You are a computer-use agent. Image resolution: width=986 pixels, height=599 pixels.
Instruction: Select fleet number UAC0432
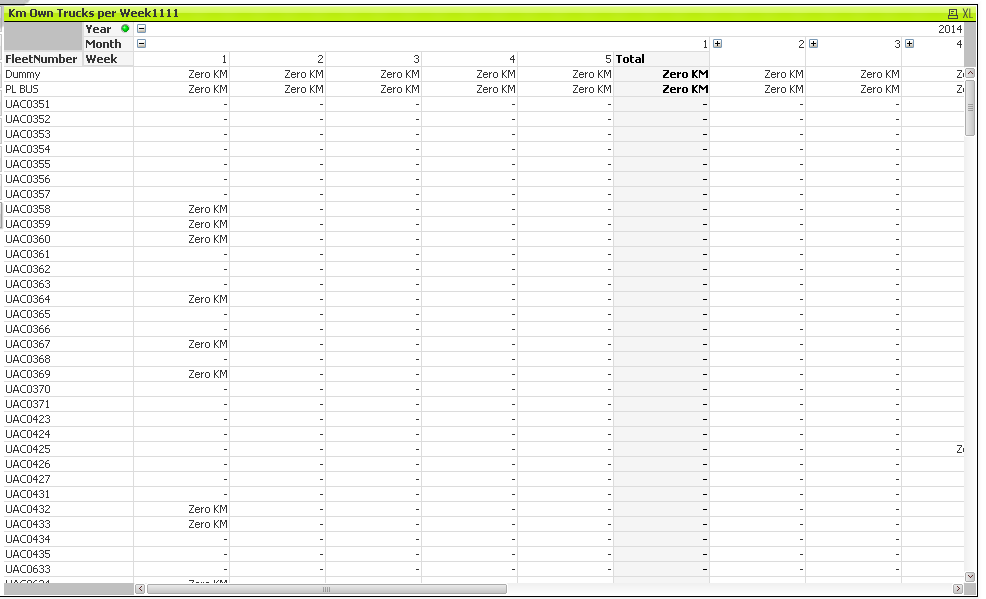(x=28, y=509)
